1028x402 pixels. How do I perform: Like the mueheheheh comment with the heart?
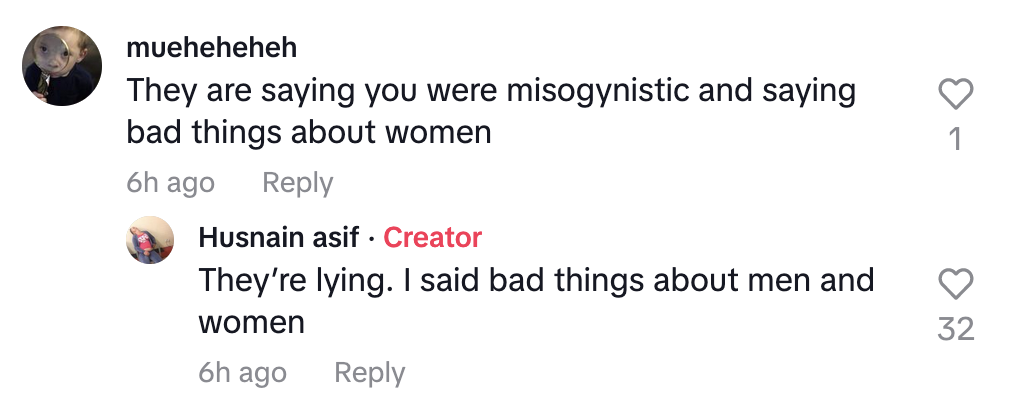956,96
